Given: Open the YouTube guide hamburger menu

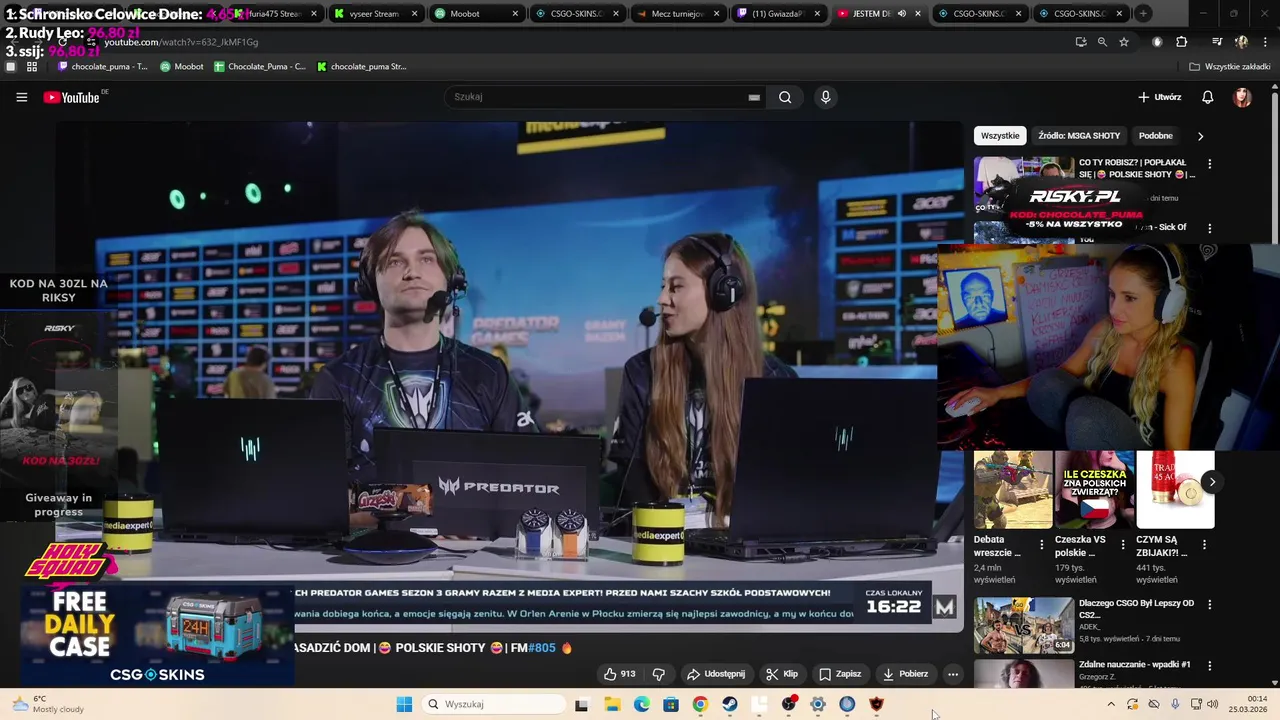Looking at the screenshot, I should pos(21,97).
